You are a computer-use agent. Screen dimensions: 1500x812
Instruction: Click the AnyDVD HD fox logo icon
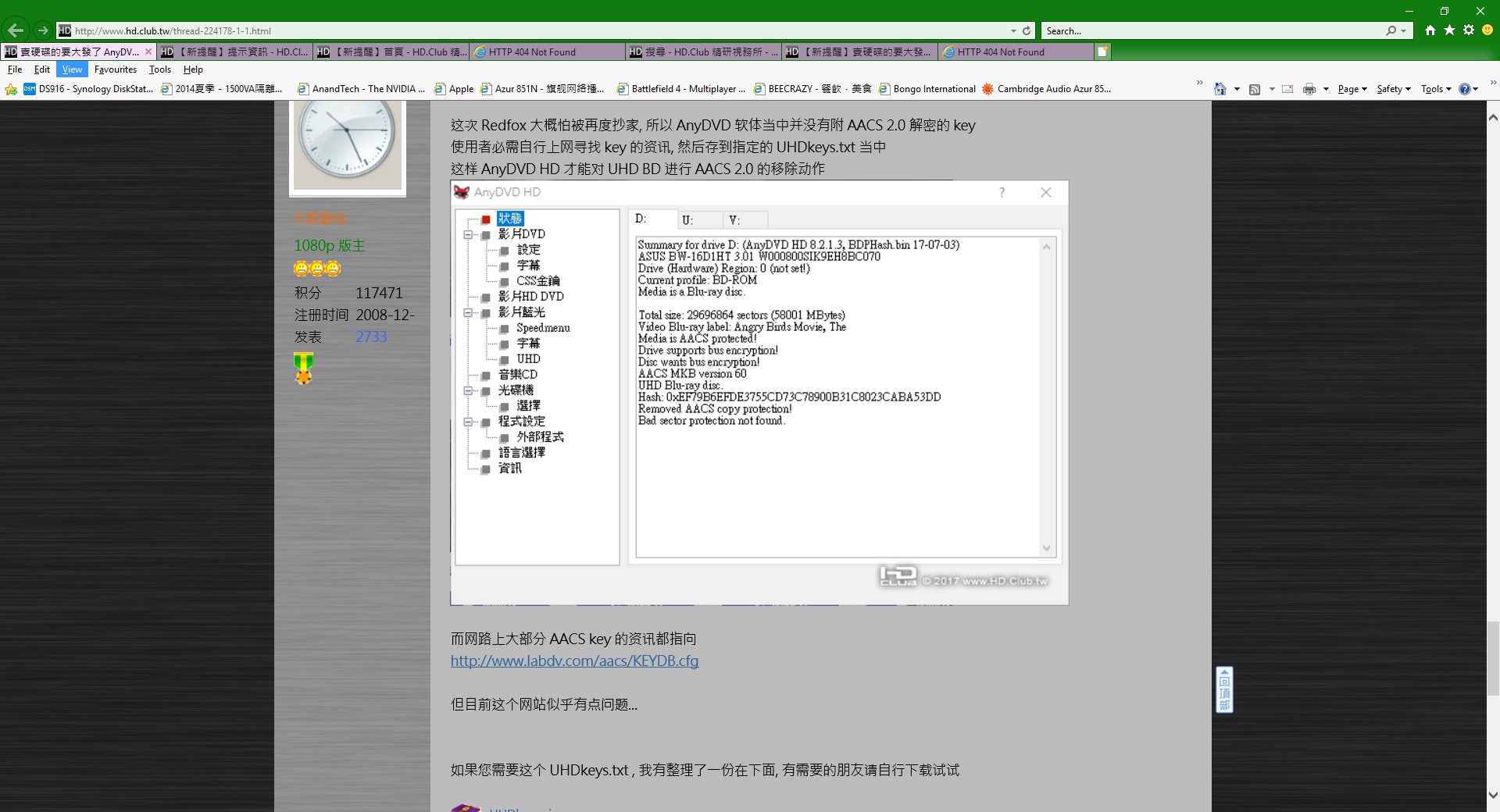pyautogui.click(x=462, y=192)
